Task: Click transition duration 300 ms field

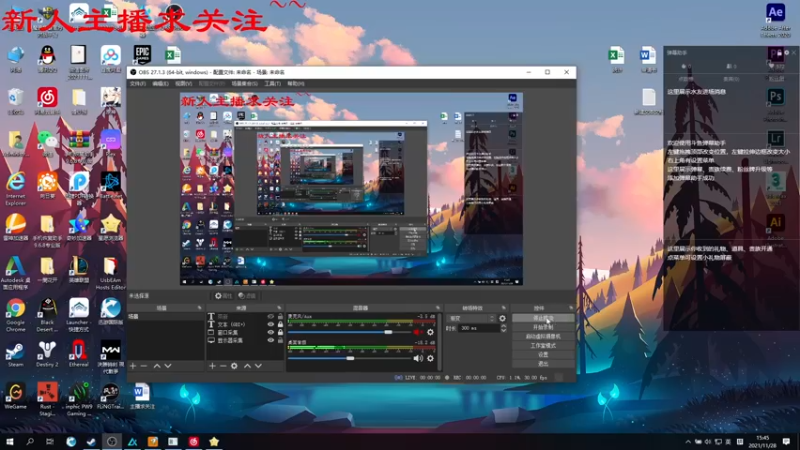Action: coord(479,329)
